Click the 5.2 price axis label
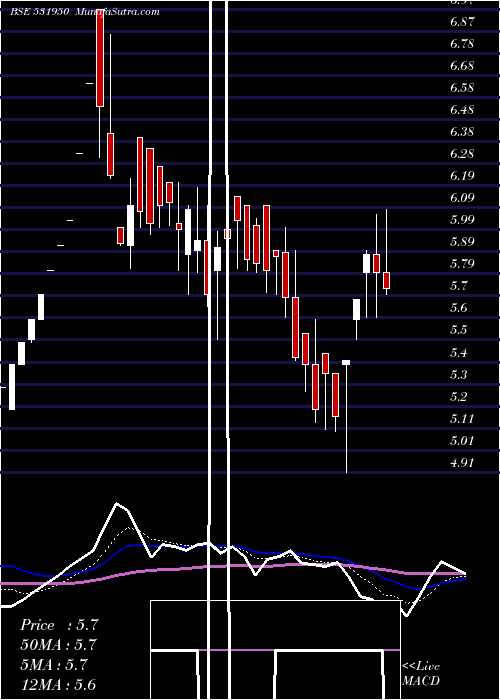The image size is (500, 700). 459,396
